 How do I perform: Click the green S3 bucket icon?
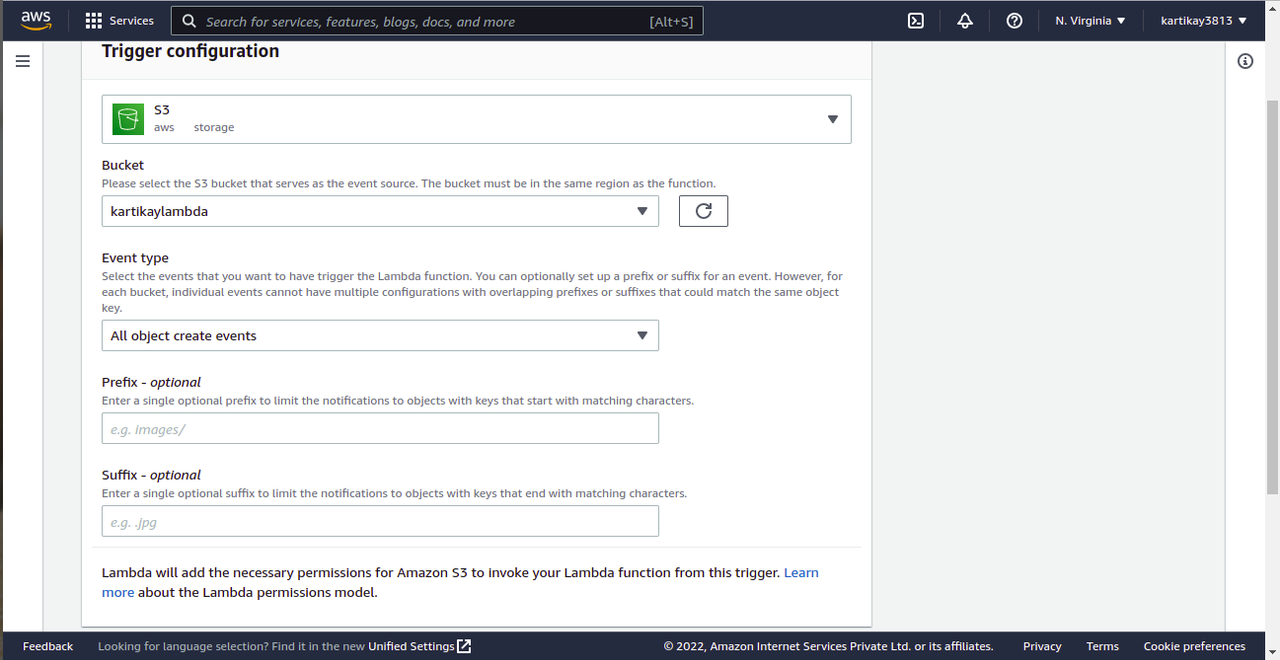[x=128, y=119]
